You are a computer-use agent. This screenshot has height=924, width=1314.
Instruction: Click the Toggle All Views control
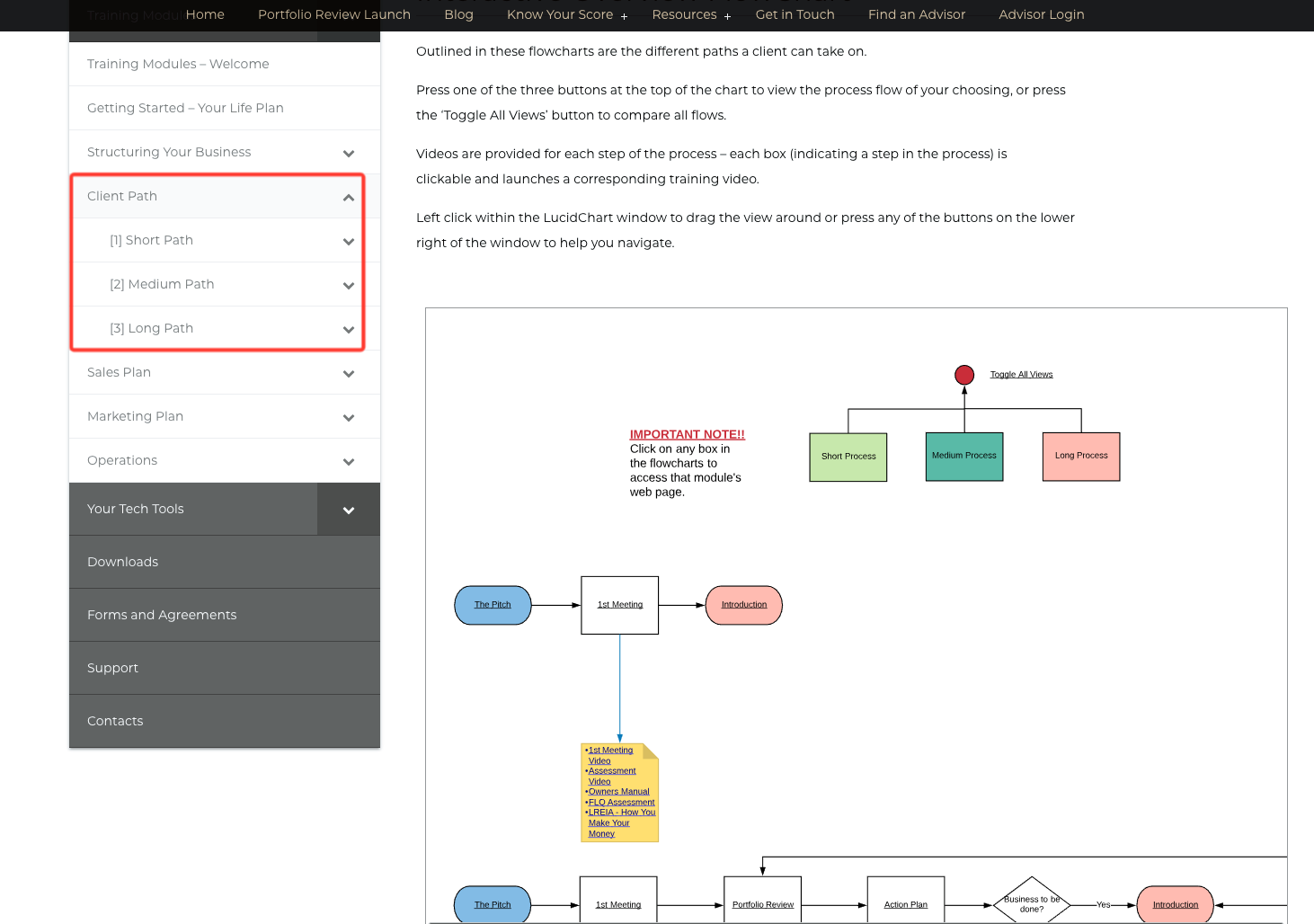[x=1021, y=374]
